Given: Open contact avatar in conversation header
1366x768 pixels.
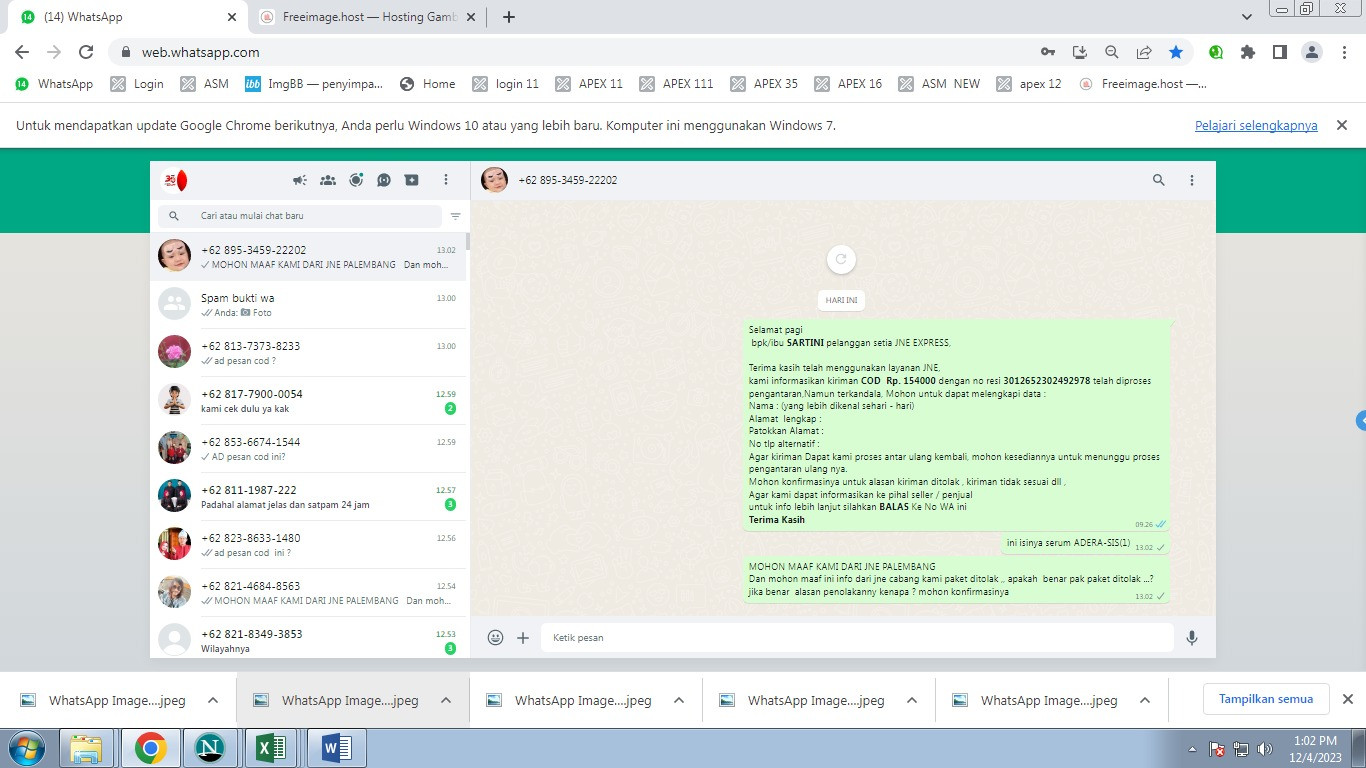Looking at the screenshot, I should click(x=494, y=180).
